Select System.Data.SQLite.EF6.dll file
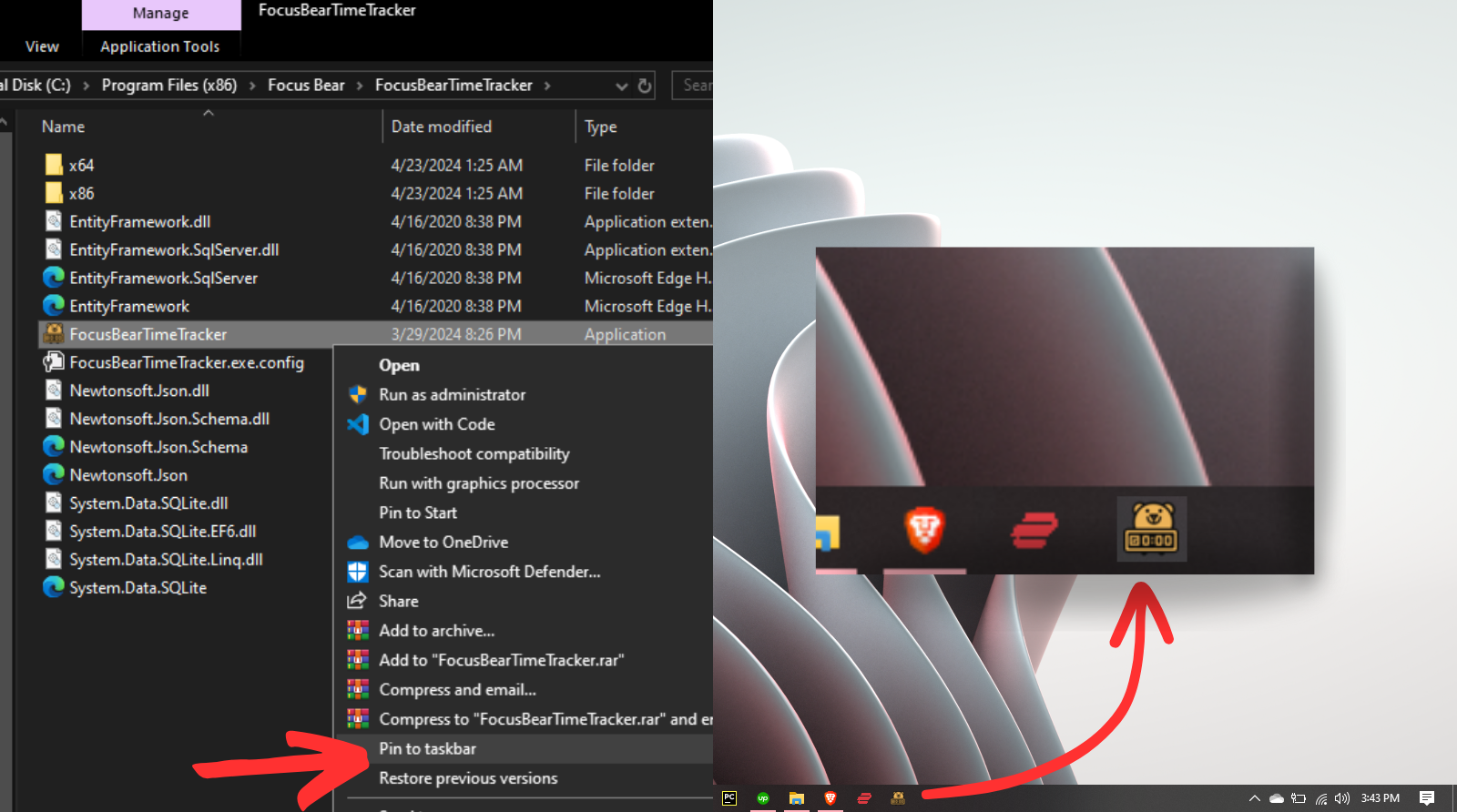Image resolution: width=1457 pixels, height=812 pixels. tap(163, 532)
